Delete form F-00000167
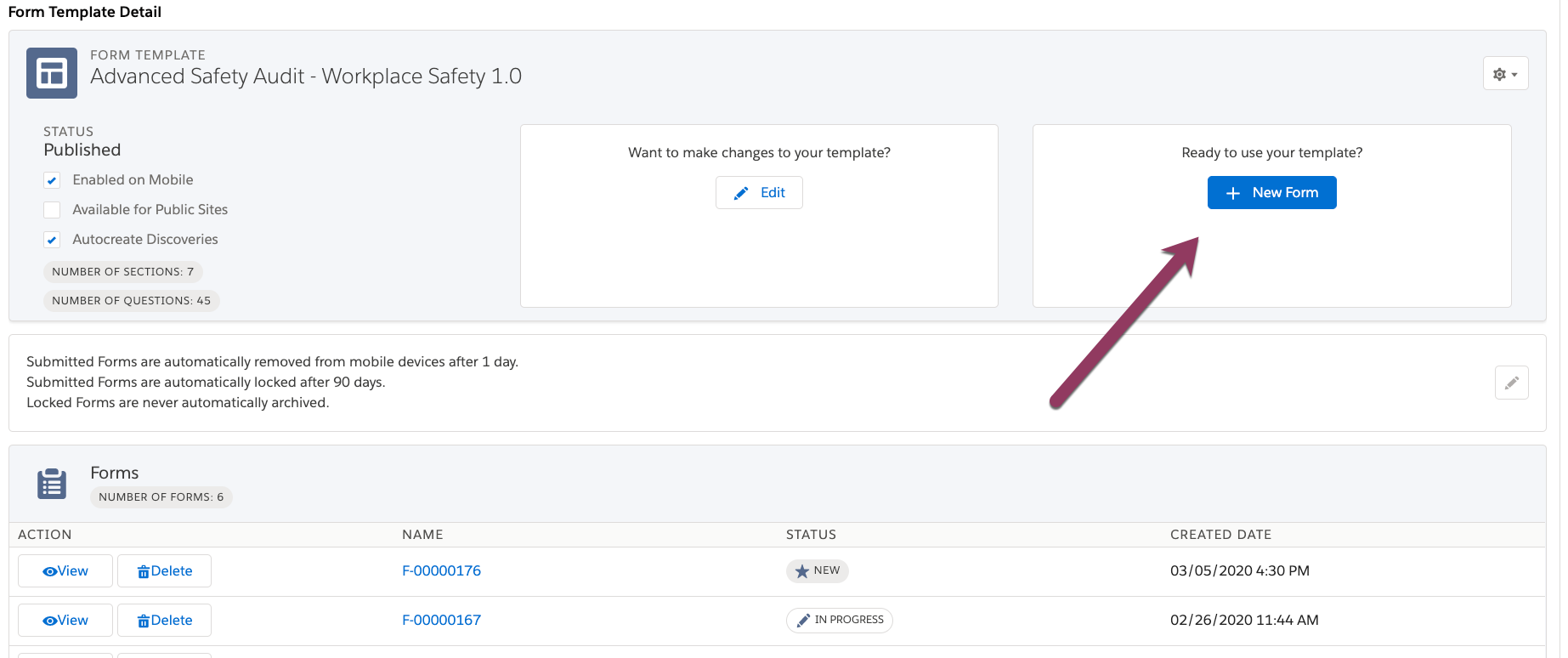The image size is (1568, 658). click(x=165, y=621)
